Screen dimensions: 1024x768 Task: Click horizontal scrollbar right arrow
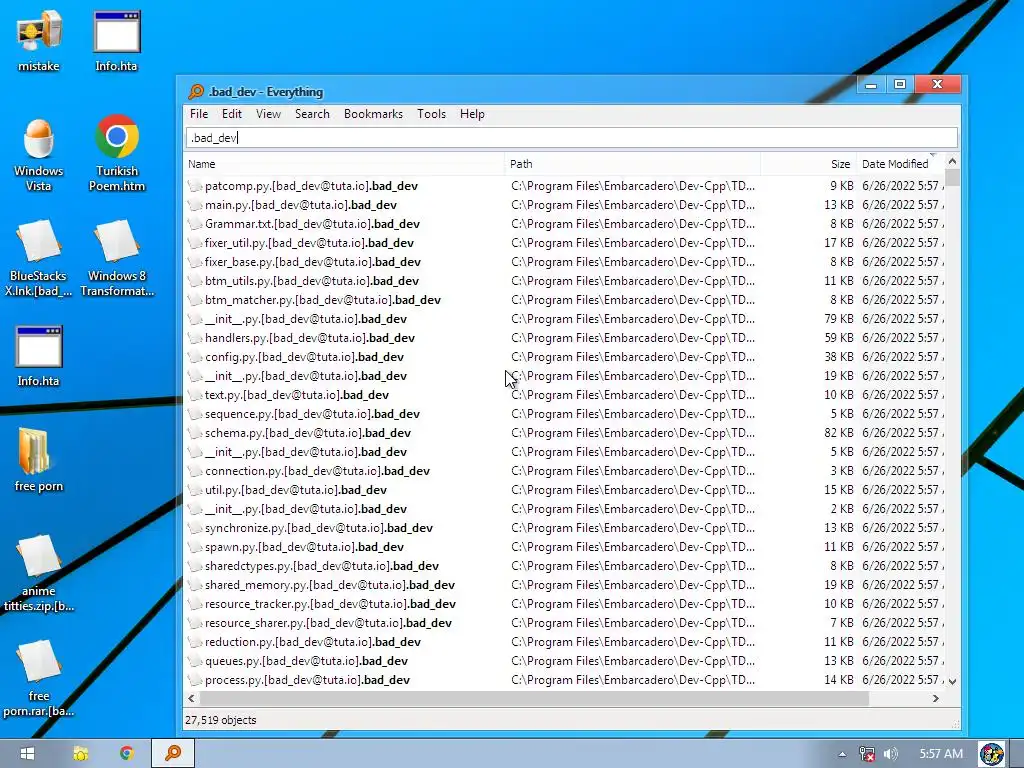click(x=936, y=698)
